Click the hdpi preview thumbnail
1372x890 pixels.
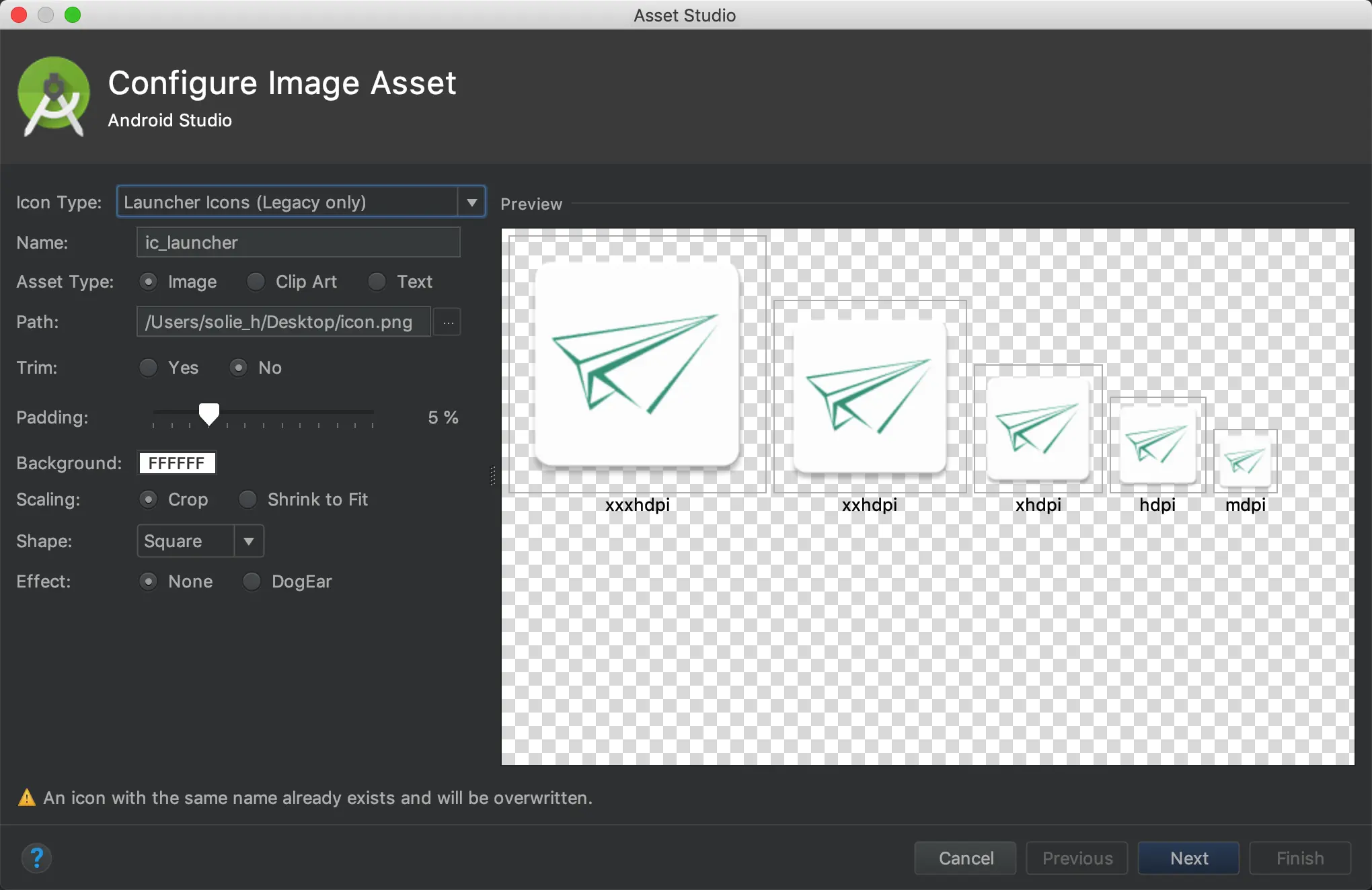[x=1158, y=445]
